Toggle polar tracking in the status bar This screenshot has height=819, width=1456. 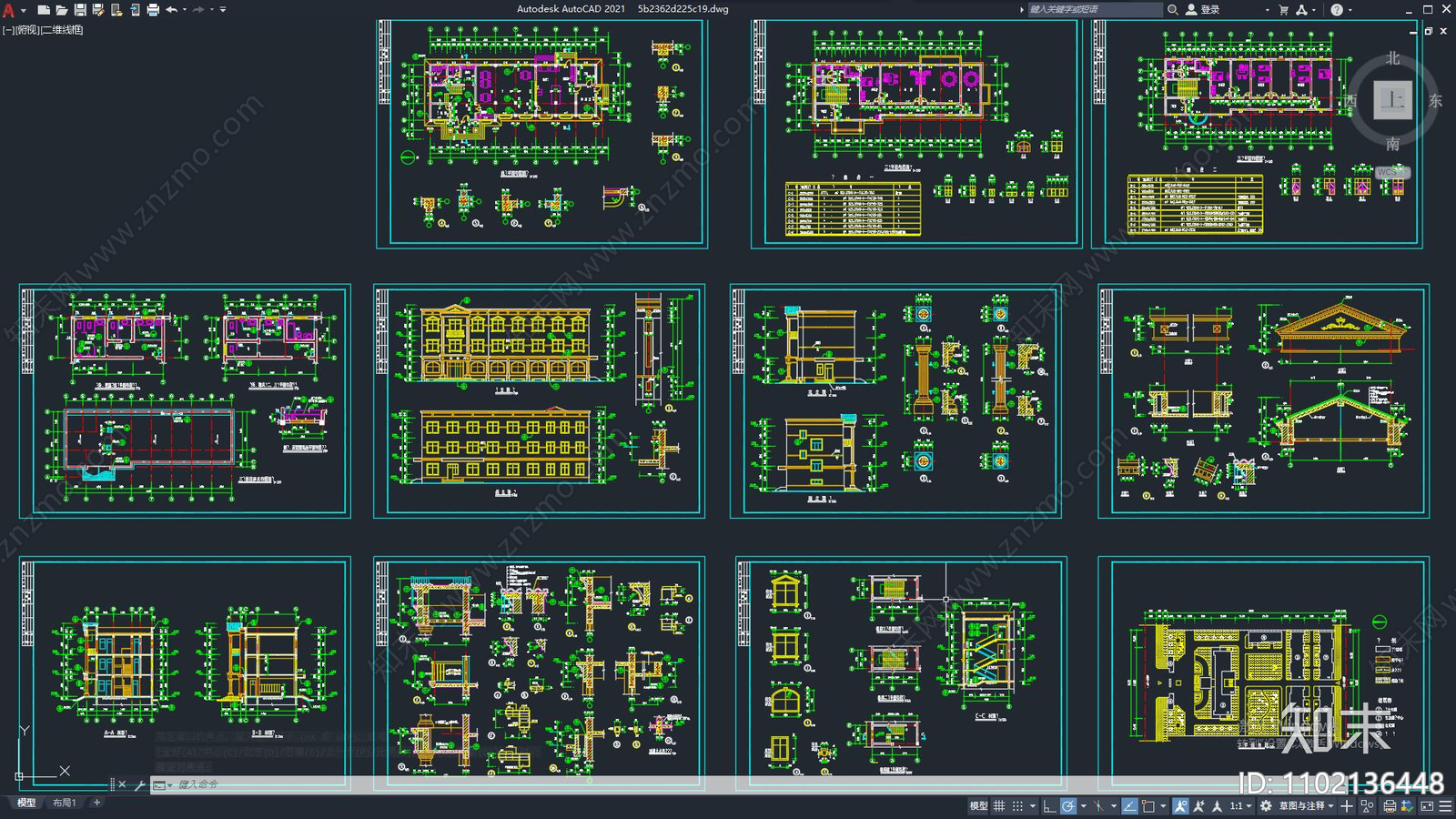pyautogui.click(x=1068, y=806)
